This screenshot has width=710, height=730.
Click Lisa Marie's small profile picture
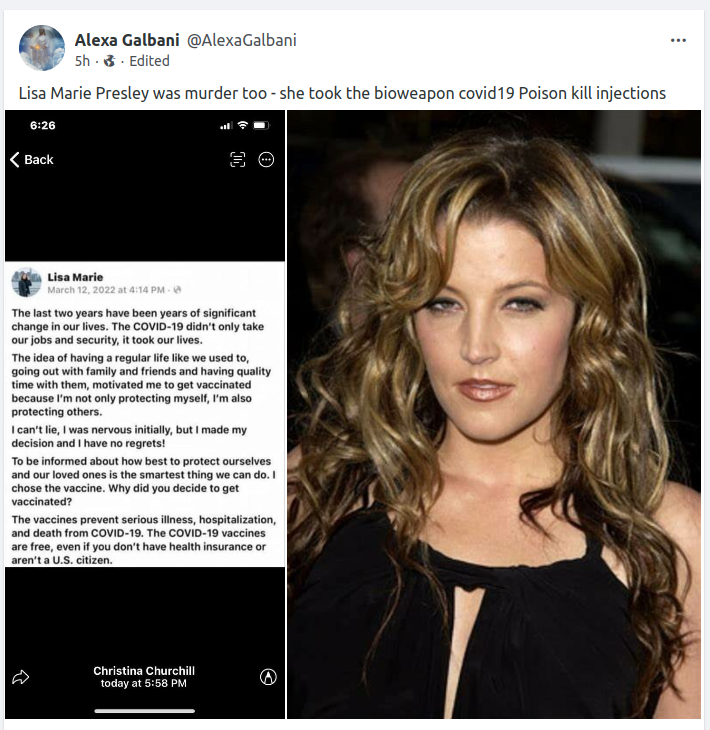pos(26,283)
